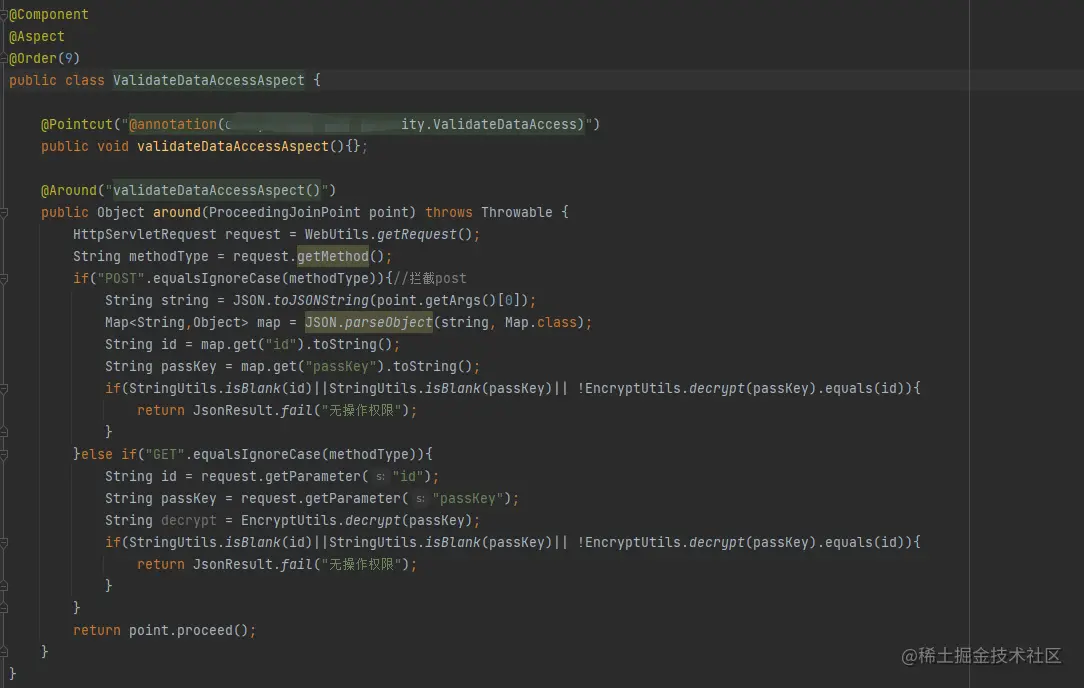This screenshot has width=1084, height=688.
Task: Click the validateDataAccessAspect() method declaration name
Action: [233, 147]
